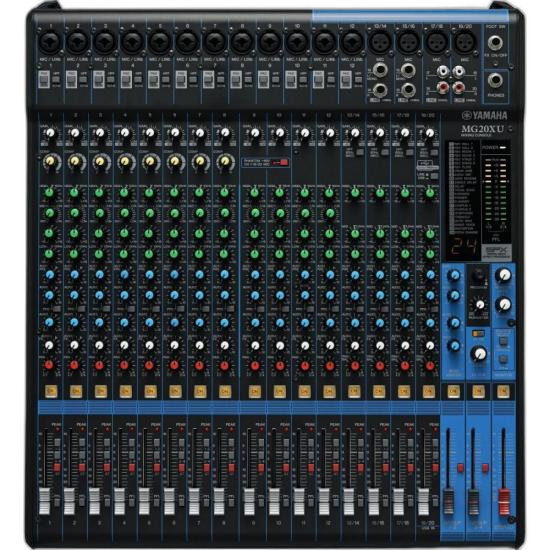The image size is (550, 550).
Task: Toggle the channel 1 red ST assign button
Action: coord(57,468)
